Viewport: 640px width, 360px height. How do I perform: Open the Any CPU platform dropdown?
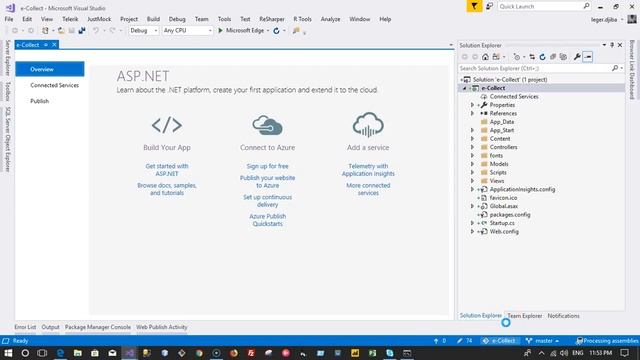(187, 31)
